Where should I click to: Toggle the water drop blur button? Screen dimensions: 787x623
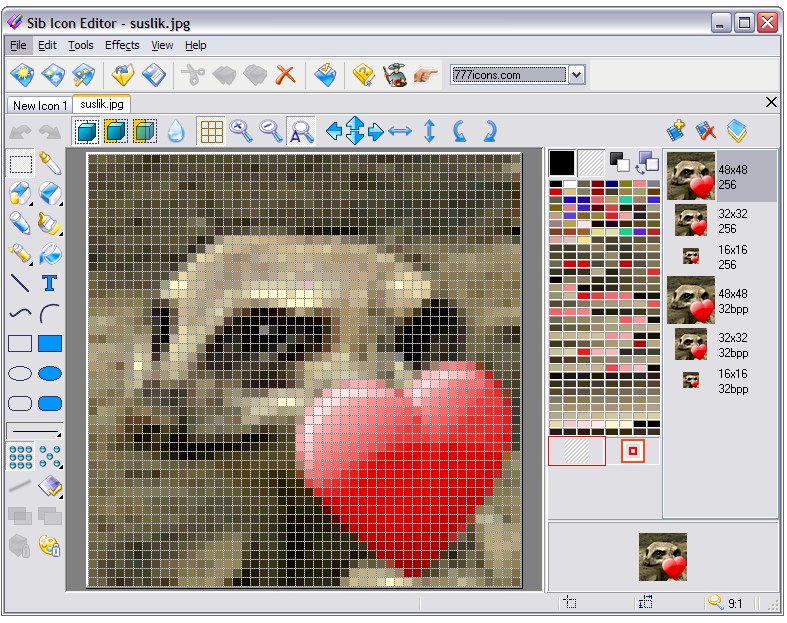point(176,132)
